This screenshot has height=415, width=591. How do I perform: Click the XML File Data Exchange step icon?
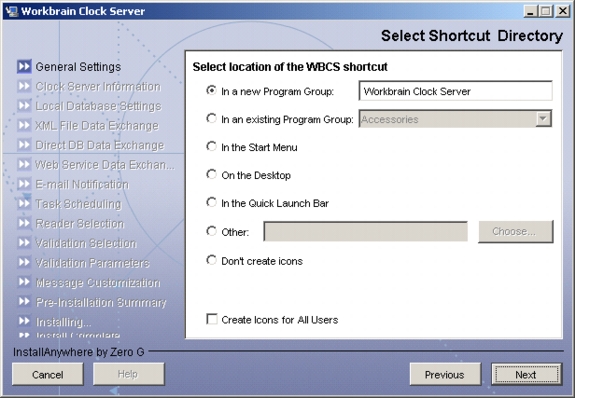pyautogui.click(x=24, y=126)
